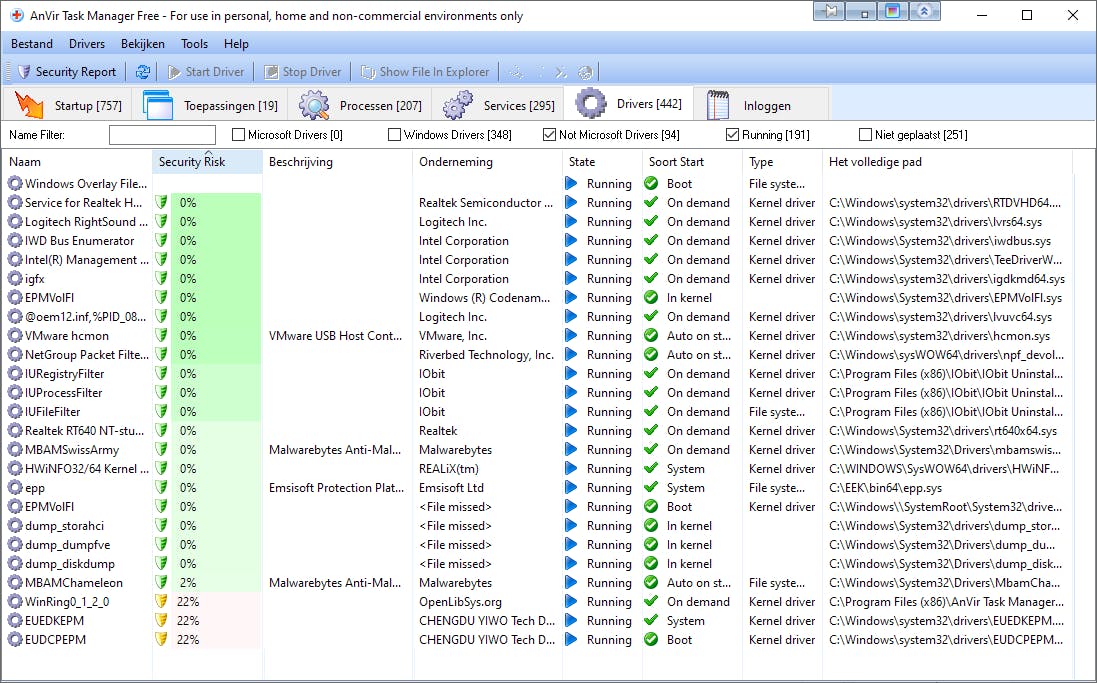
Task: Toggle the Running filter checkbox
Action: 732,135
